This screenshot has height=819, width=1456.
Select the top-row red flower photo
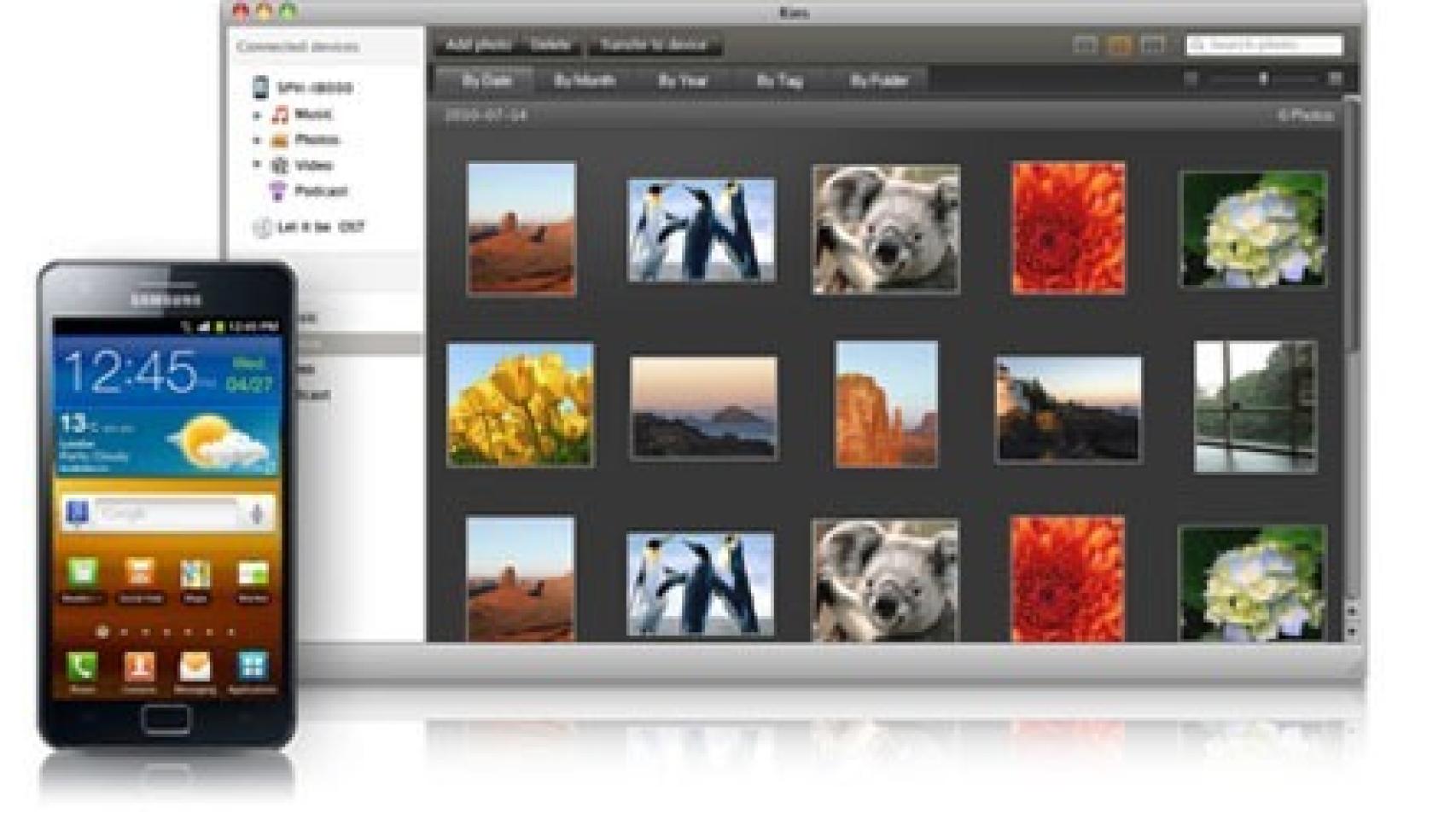click(1069, 229)
